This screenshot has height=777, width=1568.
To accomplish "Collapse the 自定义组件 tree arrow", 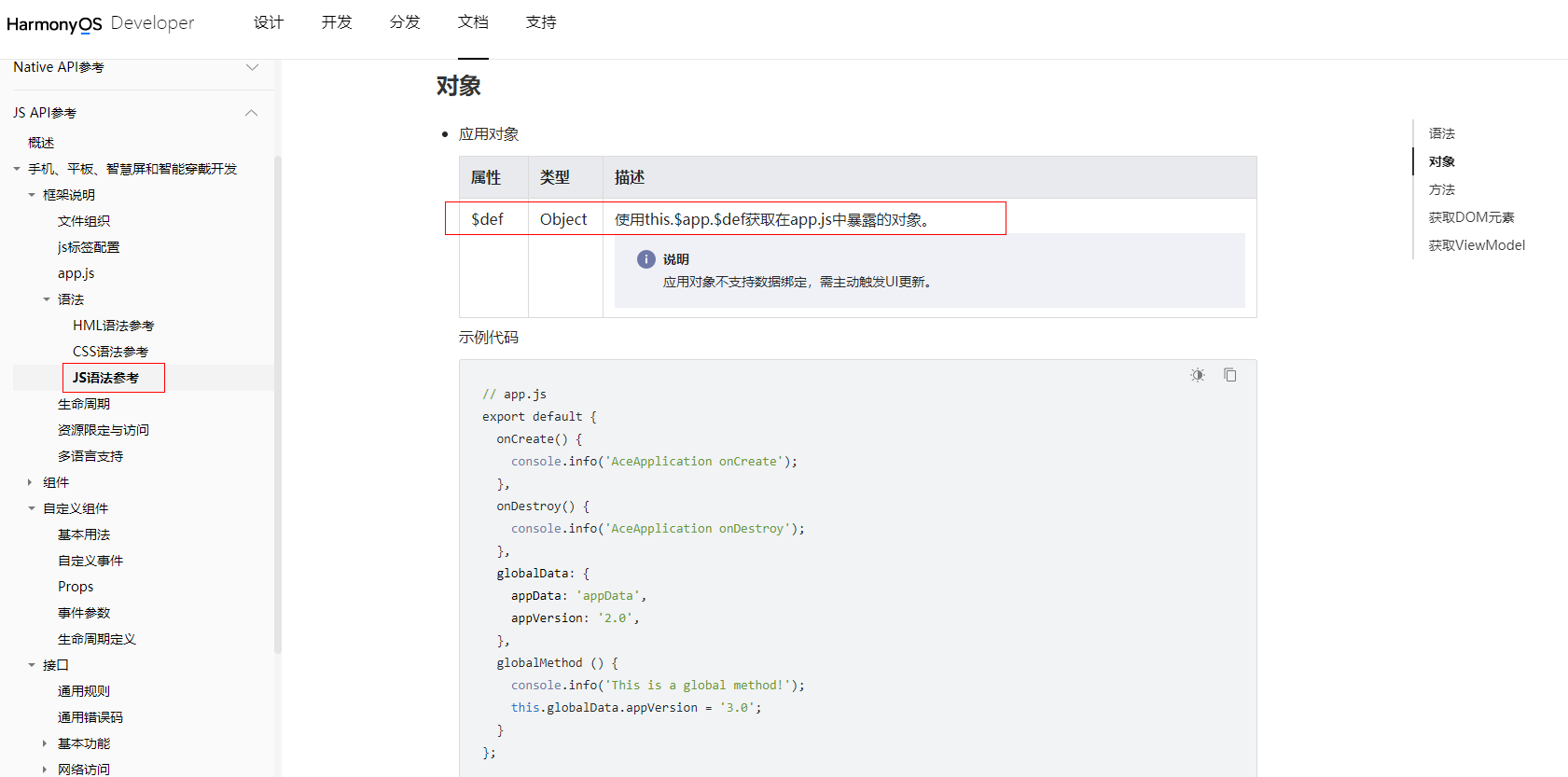I will point(32,508).
